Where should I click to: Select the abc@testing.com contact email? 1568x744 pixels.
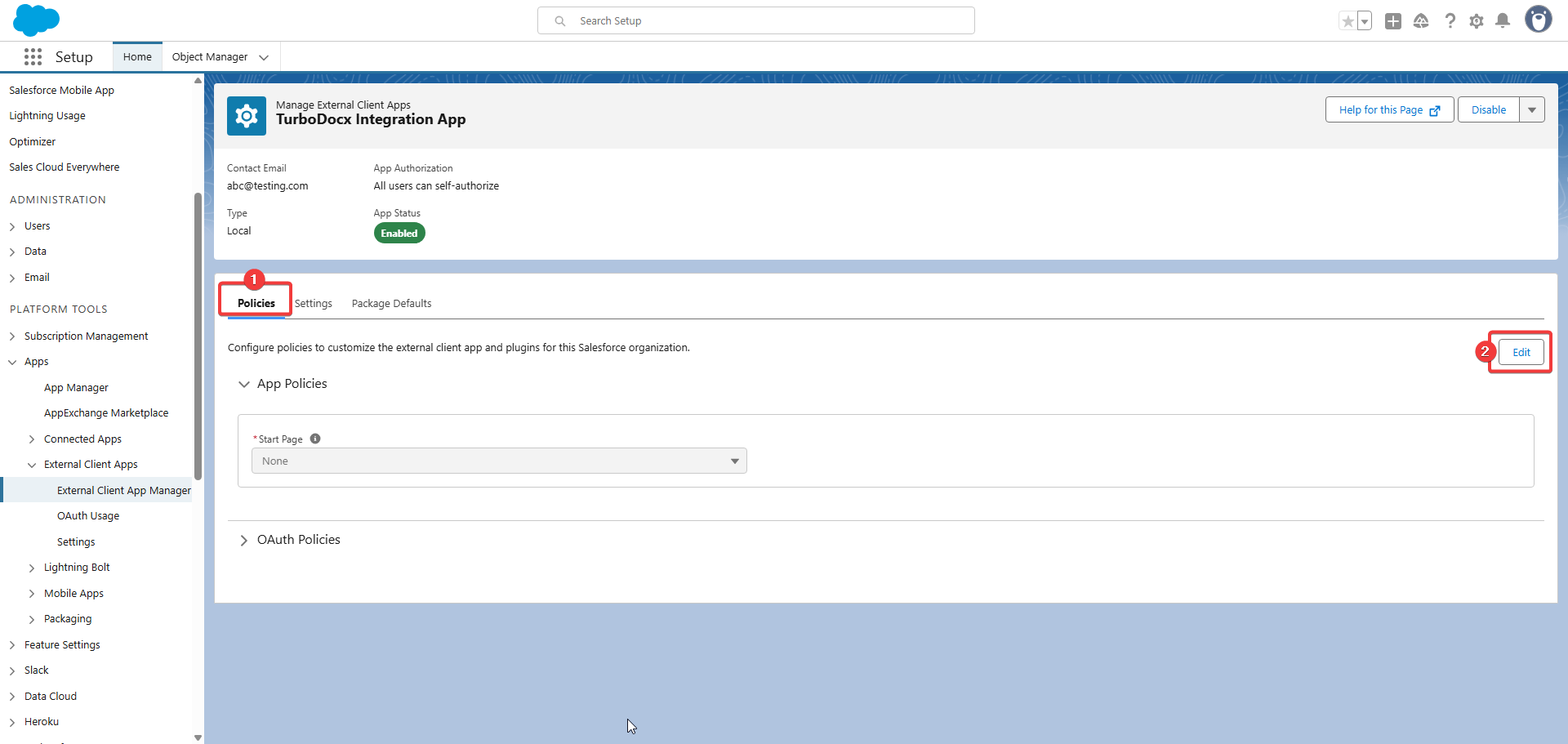click(268, 185)
